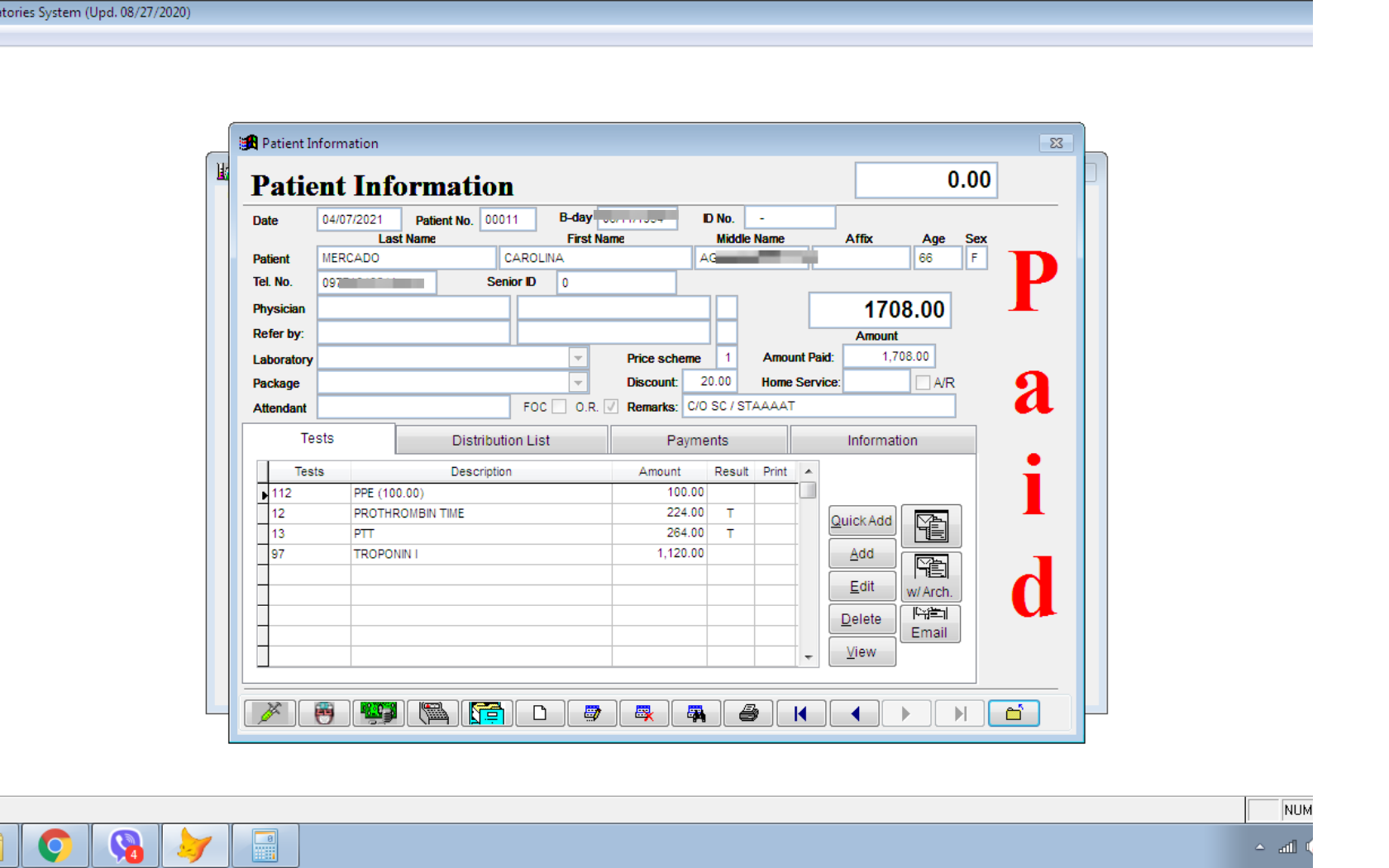Show hidden system tray icons
This screenshot has width=1389, height=868.
tap(1260, 847)
